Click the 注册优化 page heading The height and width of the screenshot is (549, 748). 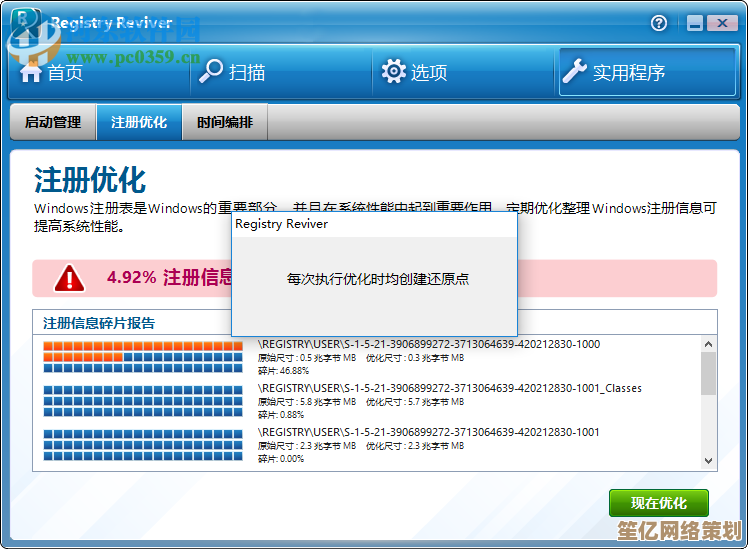tap(90, 180)
